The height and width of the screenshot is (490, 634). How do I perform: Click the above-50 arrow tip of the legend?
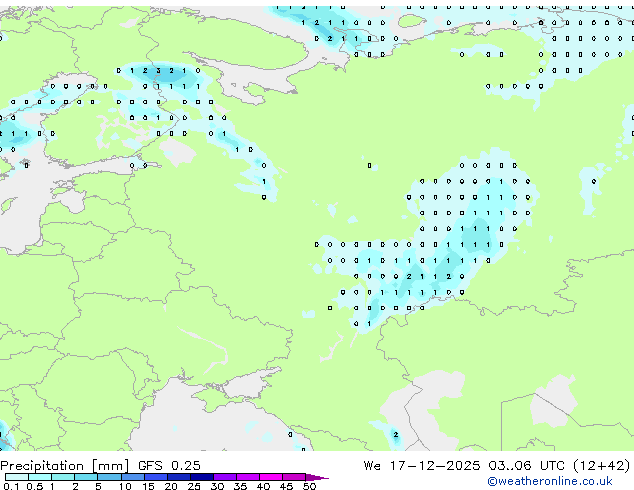[317, 477]
